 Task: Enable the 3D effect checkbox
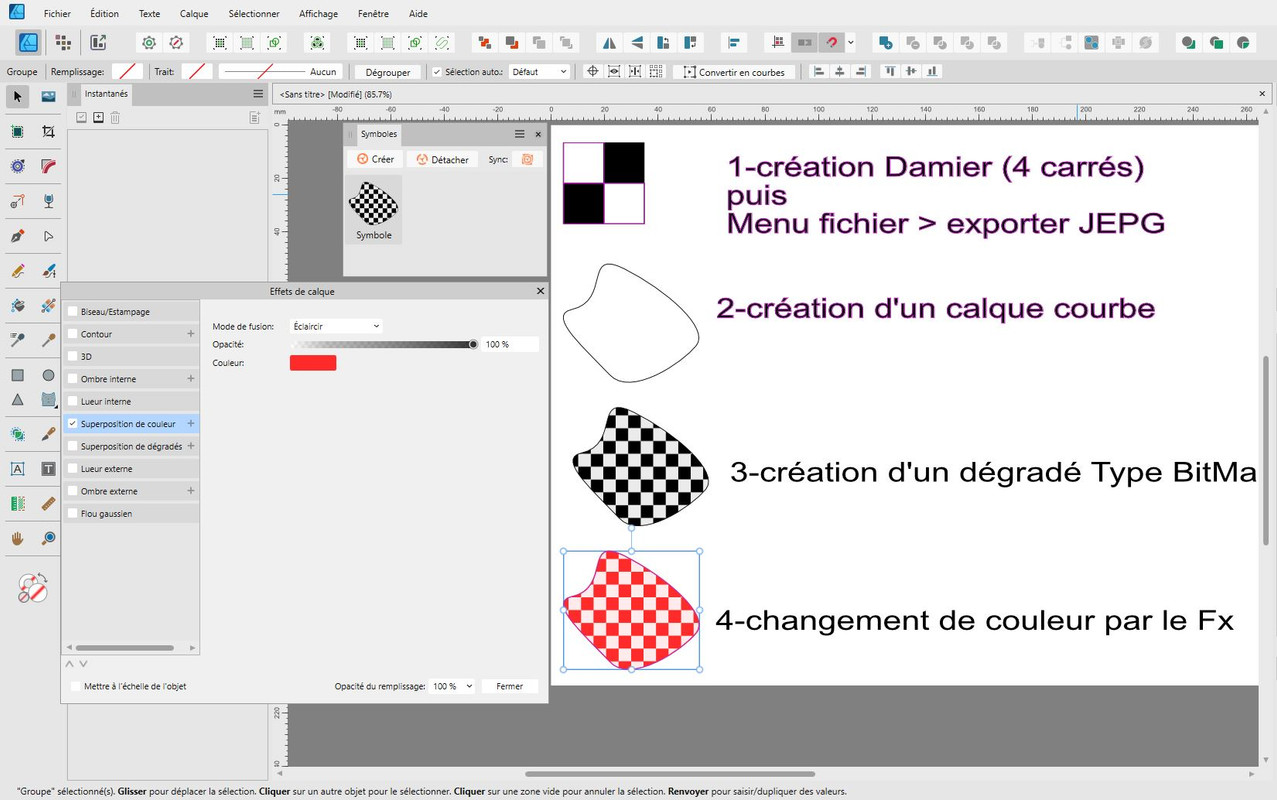pyautogui.click(x=73, y=356)
